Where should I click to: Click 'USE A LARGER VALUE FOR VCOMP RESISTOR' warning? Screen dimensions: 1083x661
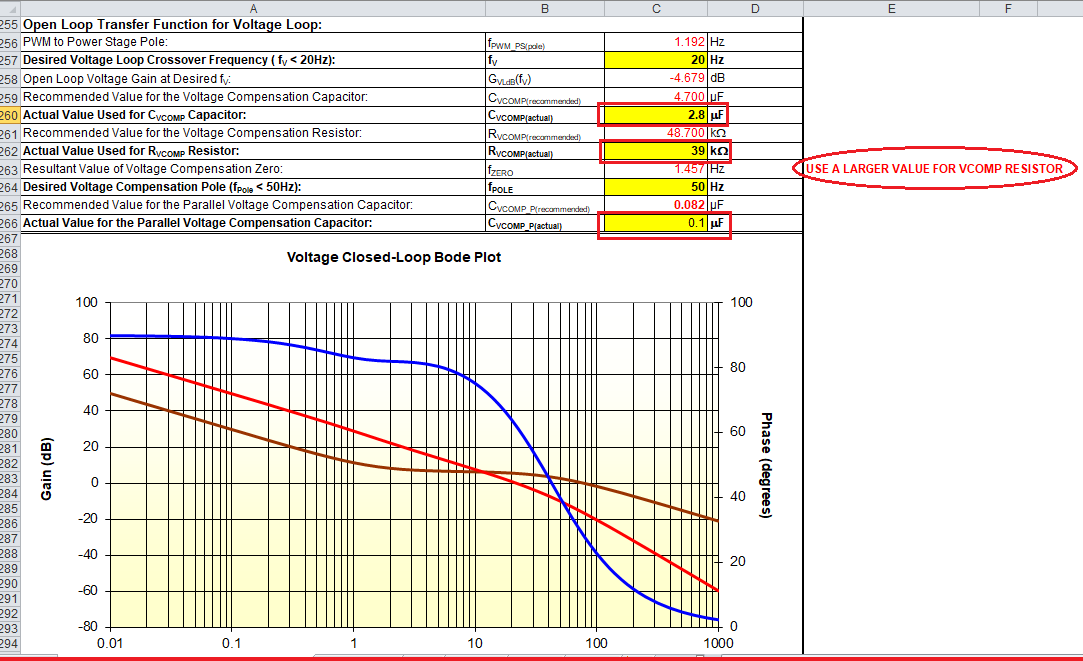click(x=934, y=168)
